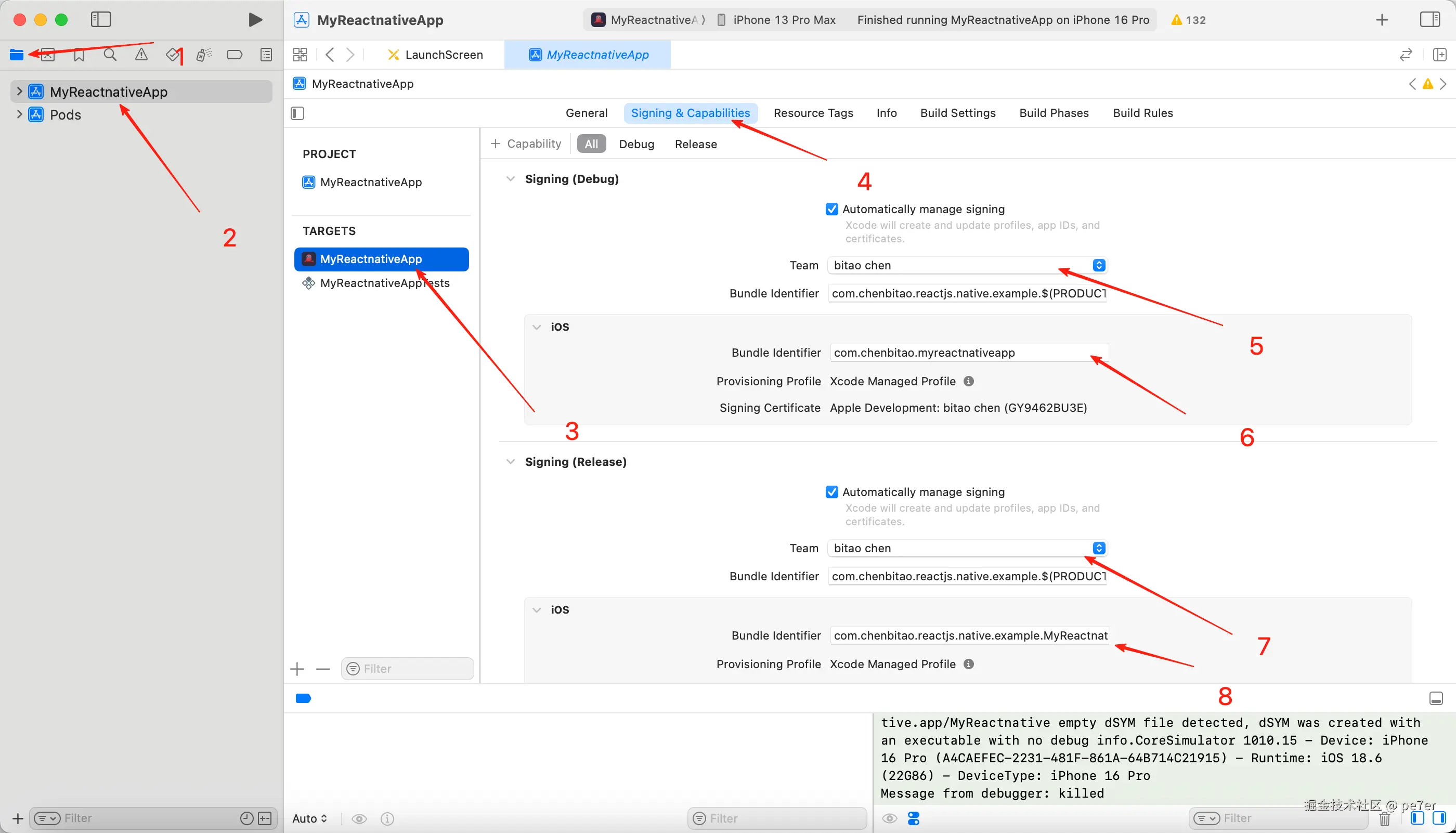The width and height of the screenshot is (1456, 833).
Task: Expand the Pods project tree item
Action: [x=19, y=114]
